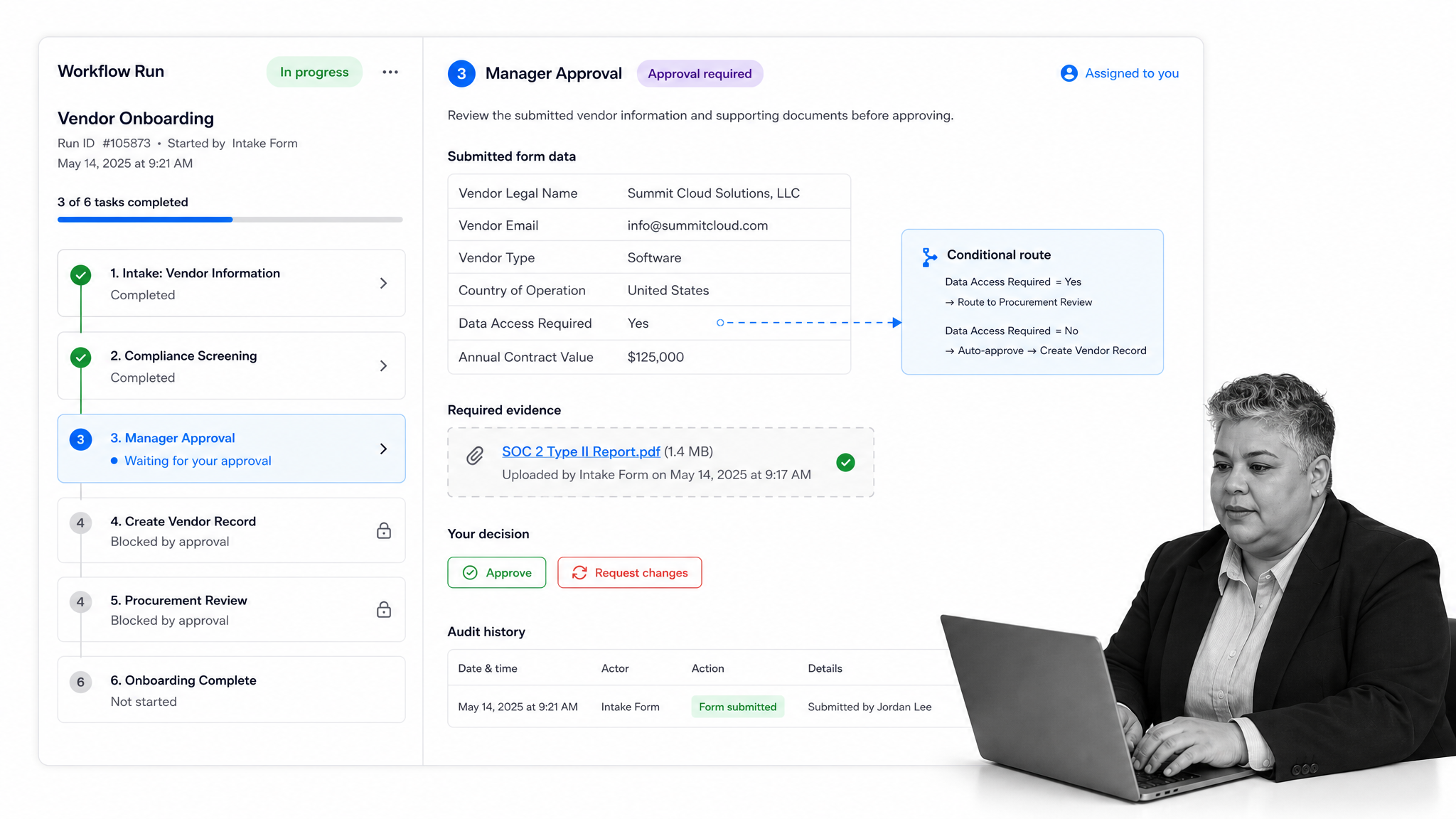Click the $125,000 contract value
The image size is (1456, 819).
pyautogui.click(x=655, y=357)
